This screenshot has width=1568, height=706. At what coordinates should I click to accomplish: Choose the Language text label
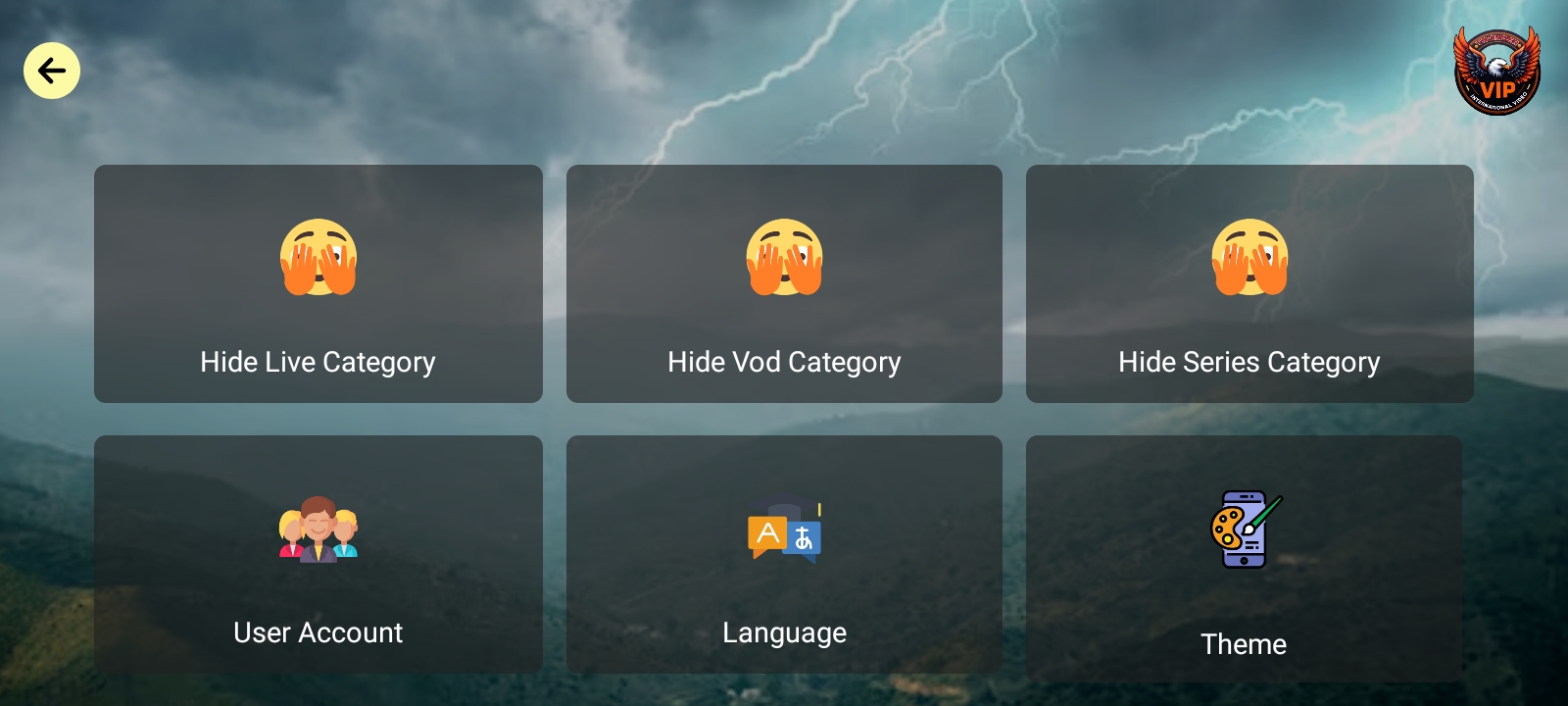pos(784,633)
